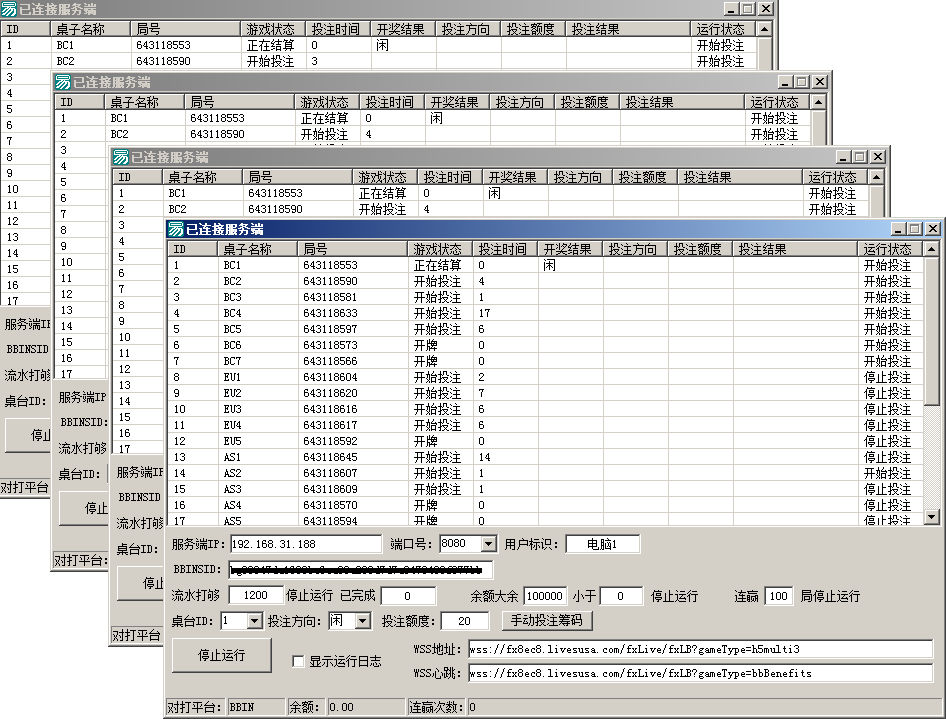Open the 端口号 8080 dropdown
This screenshot has width=946, height=719.
tap(488, 544)
